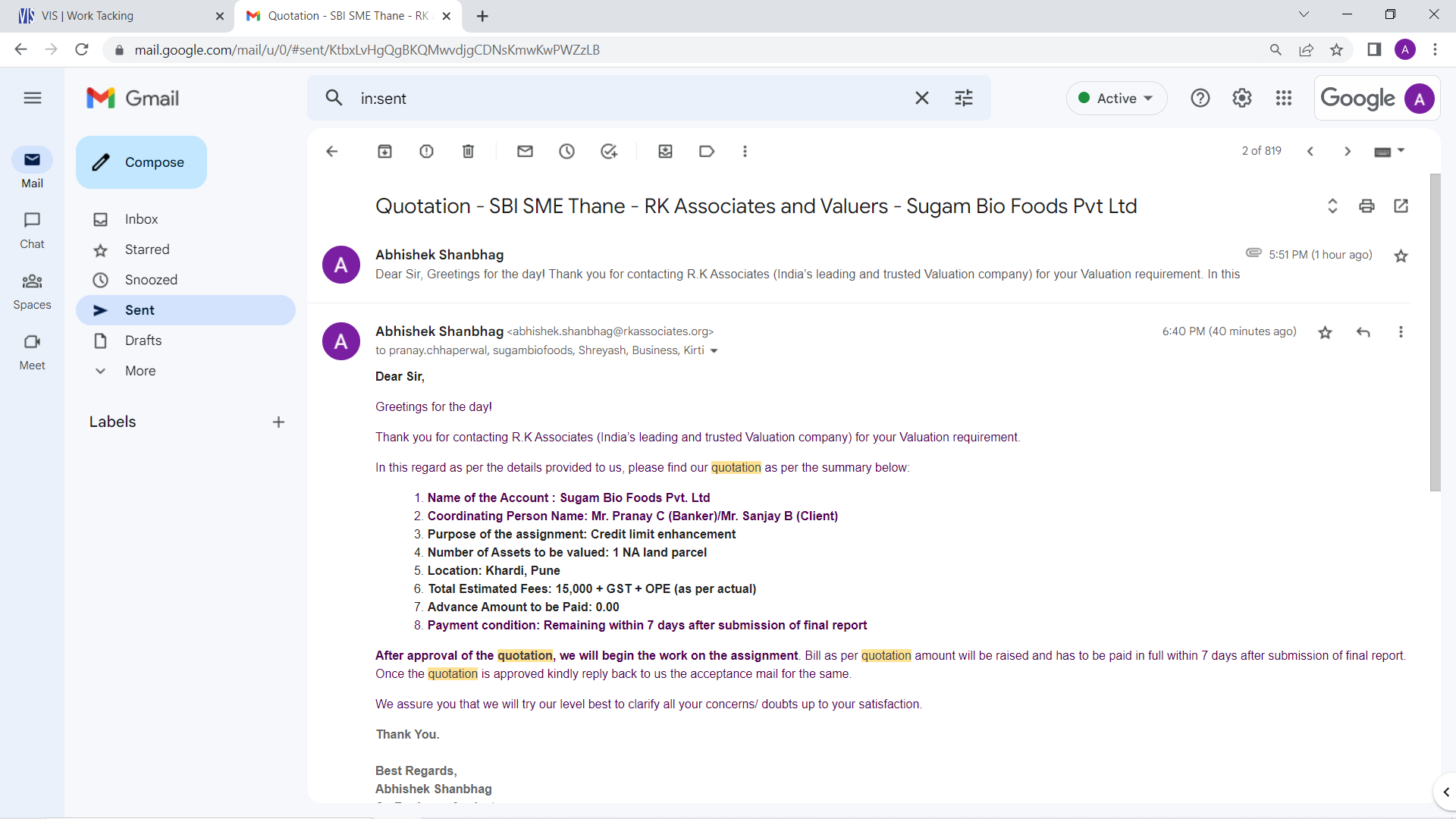Open Mail view in sidebar
The height and width of the screenshot is (819, 1456).
pos(32,169)
